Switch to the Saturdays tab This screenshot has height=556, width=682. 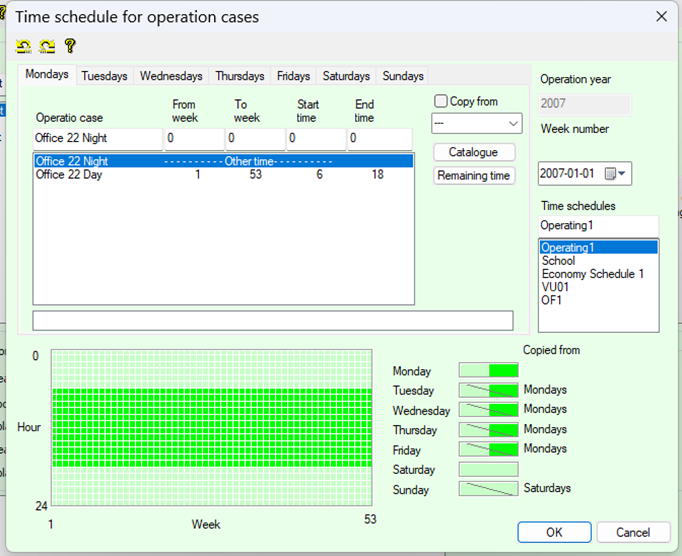(346, 76)
